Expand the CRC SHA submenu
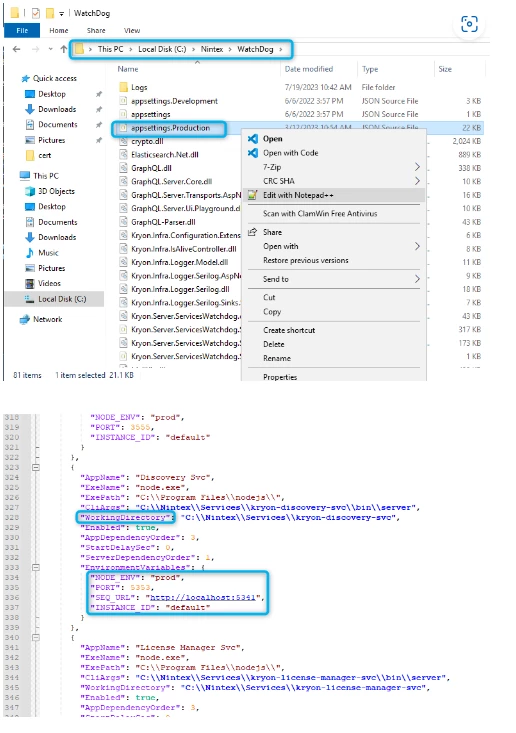The height and width of the screenshot is (733, 516). tap(334, 181)
